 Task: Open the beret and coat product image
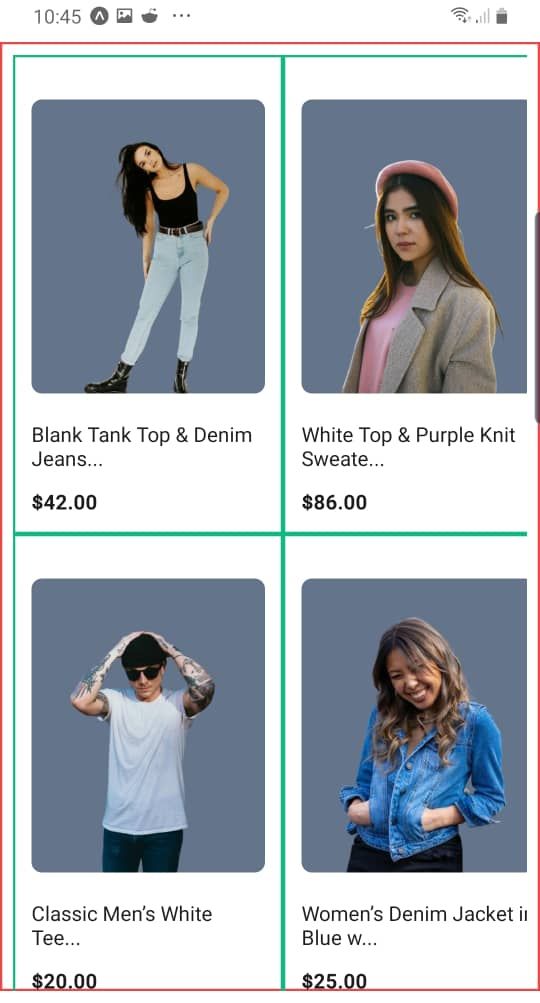click(x=414, y=246)
